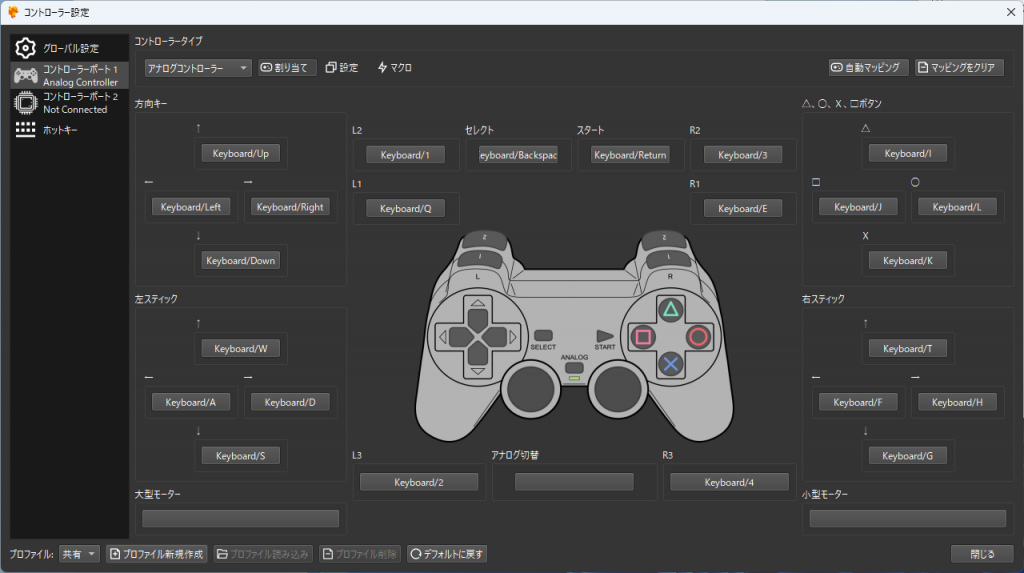Click the ANALOG button on controller image
The width and height of the screenshot is (1024, 573).
(x=574, y=368)
